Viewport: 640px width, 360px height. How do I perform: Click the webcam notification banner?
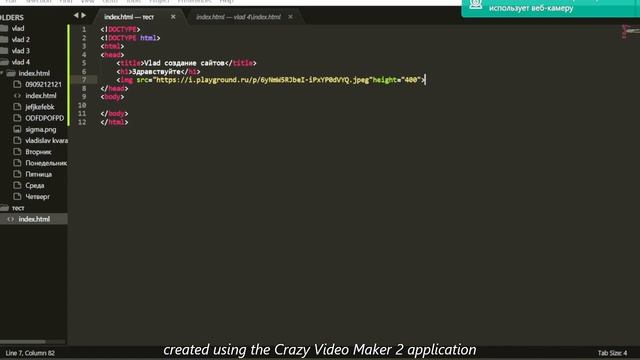tap(551, 8)
